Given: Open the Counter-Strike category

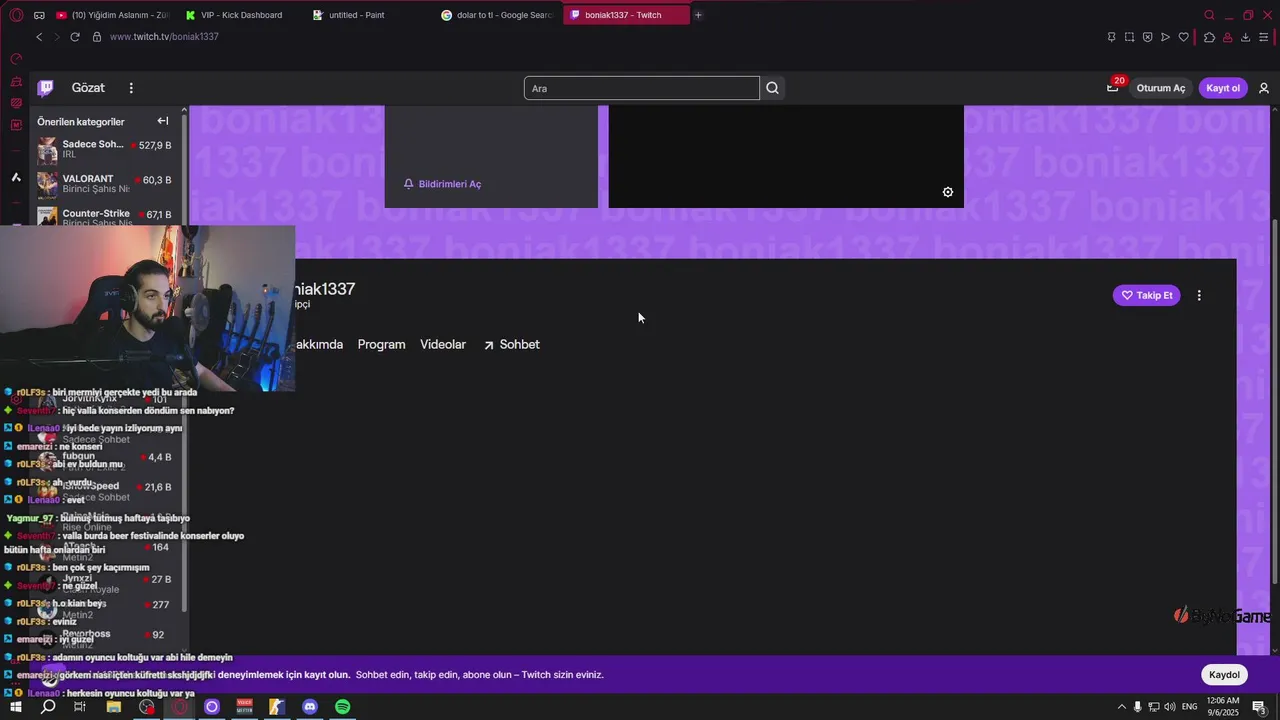Looking at the screenshot, I should [105, 216].
